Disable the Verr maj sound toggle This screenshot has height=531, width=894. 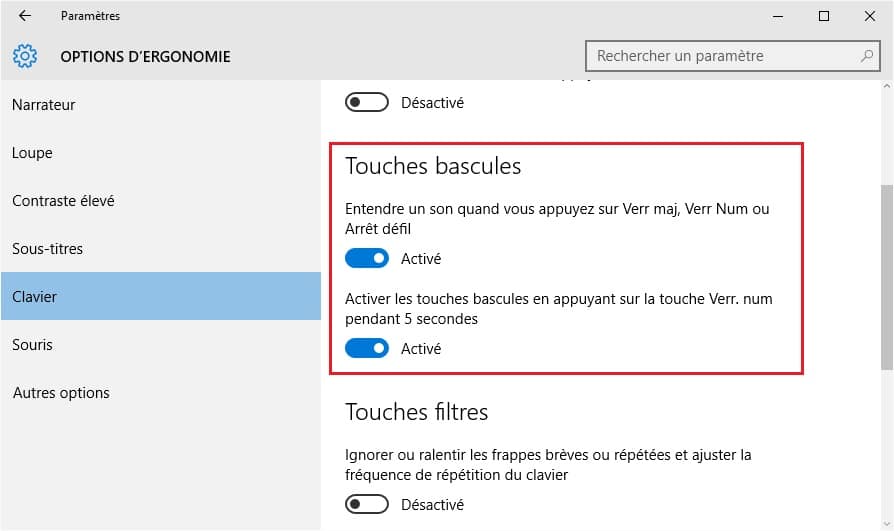click(367, 259)
